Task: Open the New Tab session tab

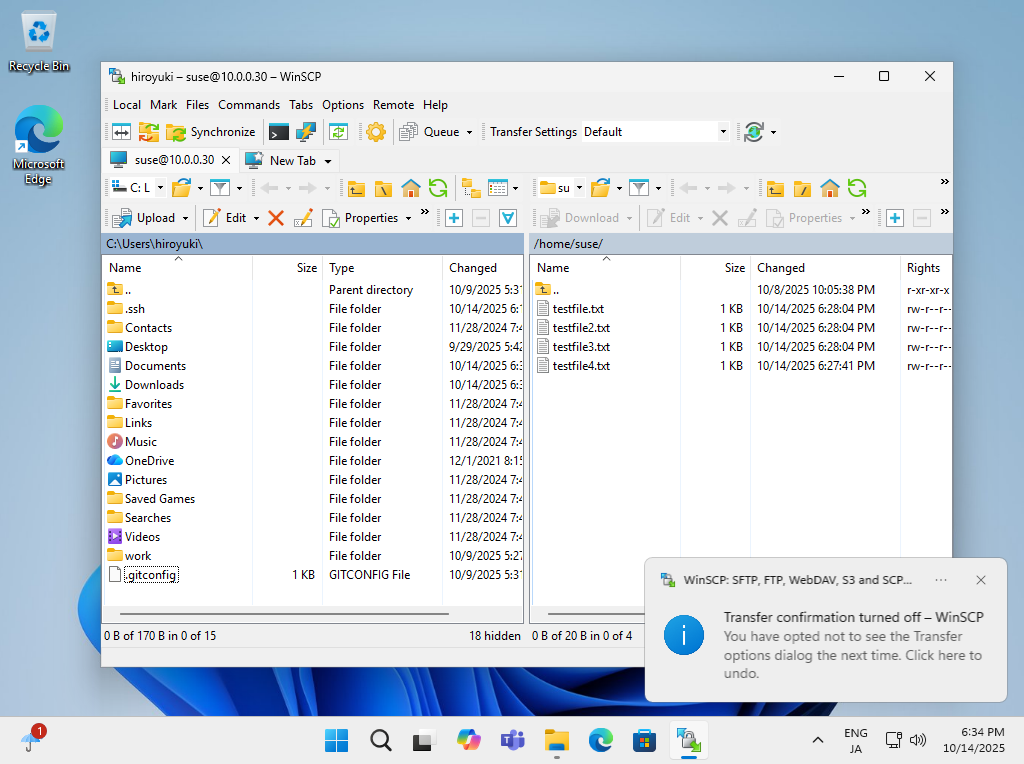Action: 291,160
